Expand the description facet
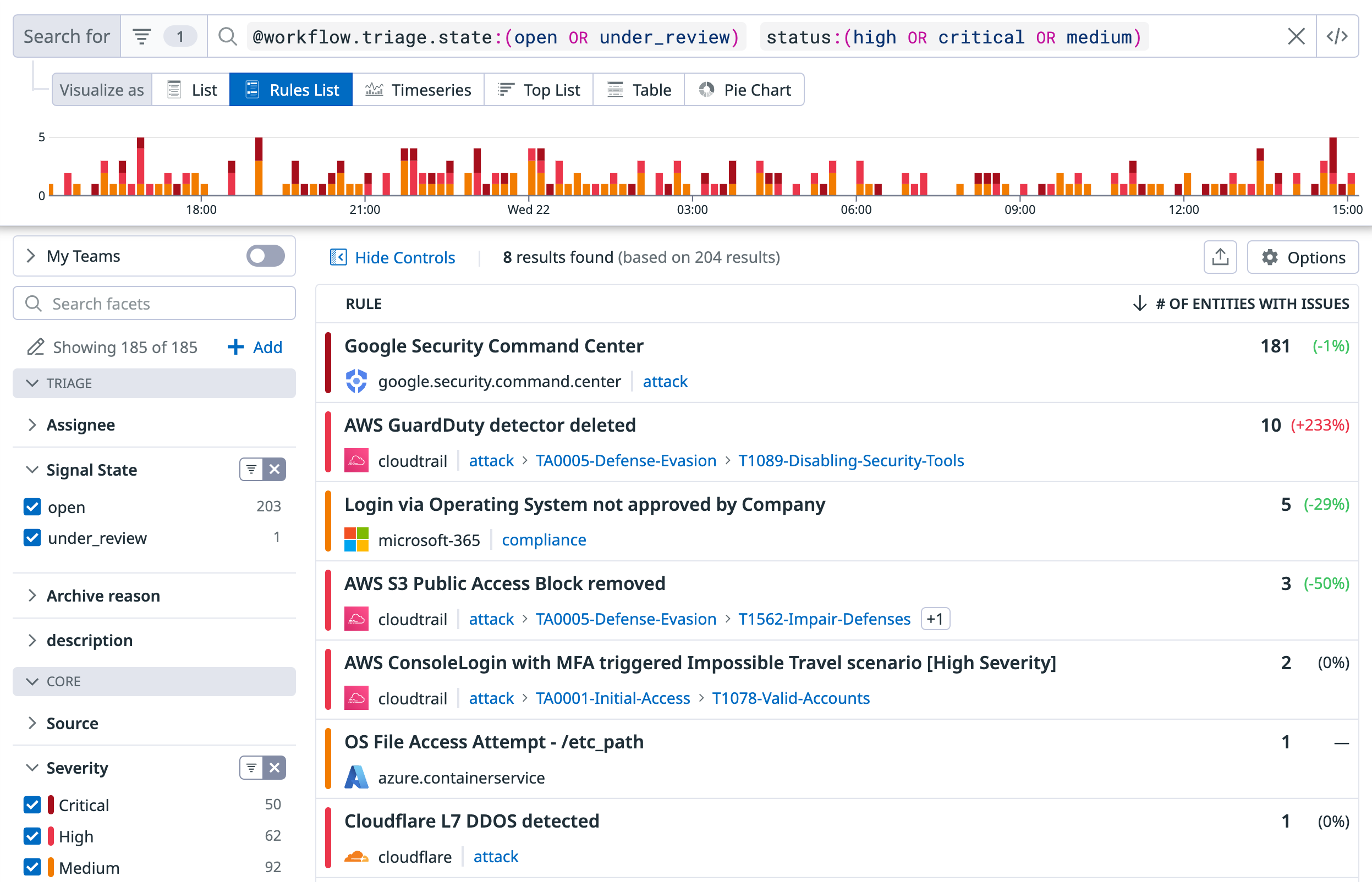Viewport: 1372px width, 882px height. coord(32,640)
